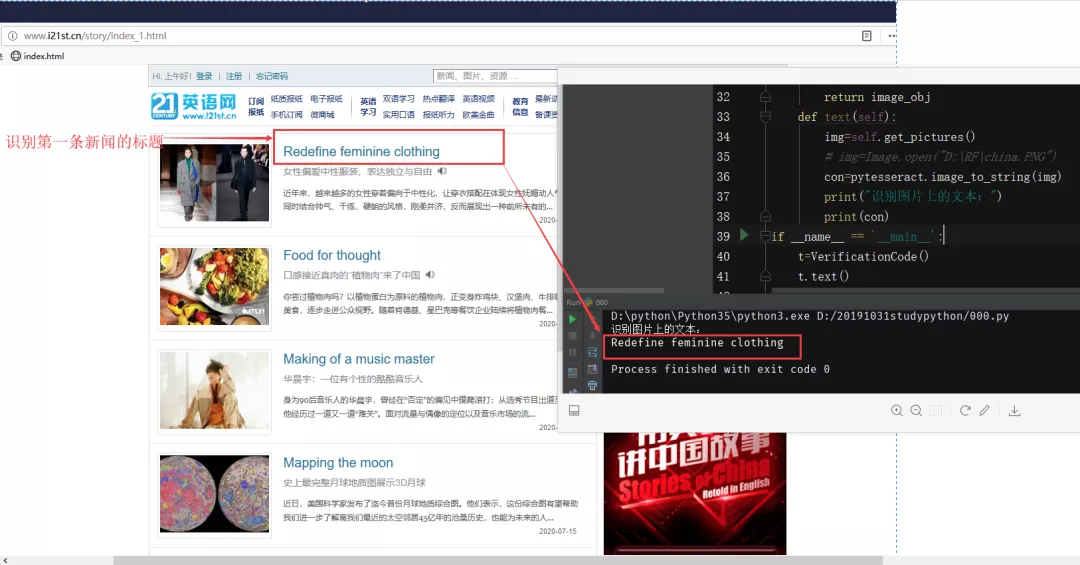1080x565 pixels.
Task: Open the 'Mapping the moon' article
Action: tap(338, 463)
